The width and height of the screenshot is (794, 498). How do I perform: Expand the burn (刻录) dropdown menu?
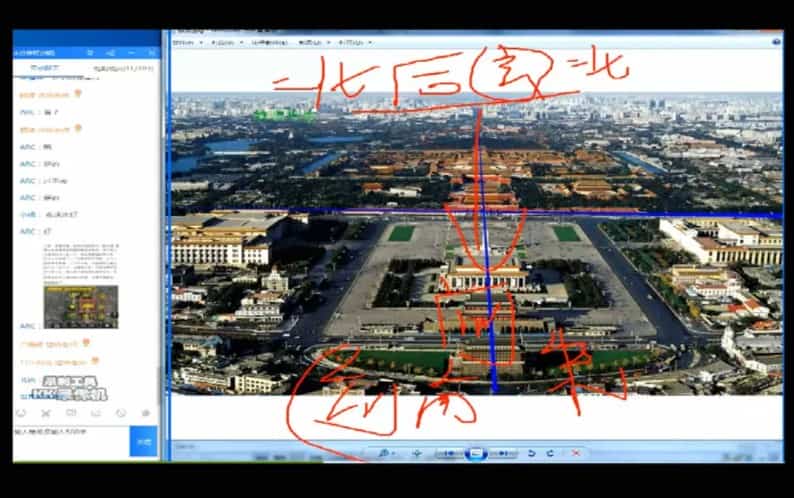coord(312,43)
